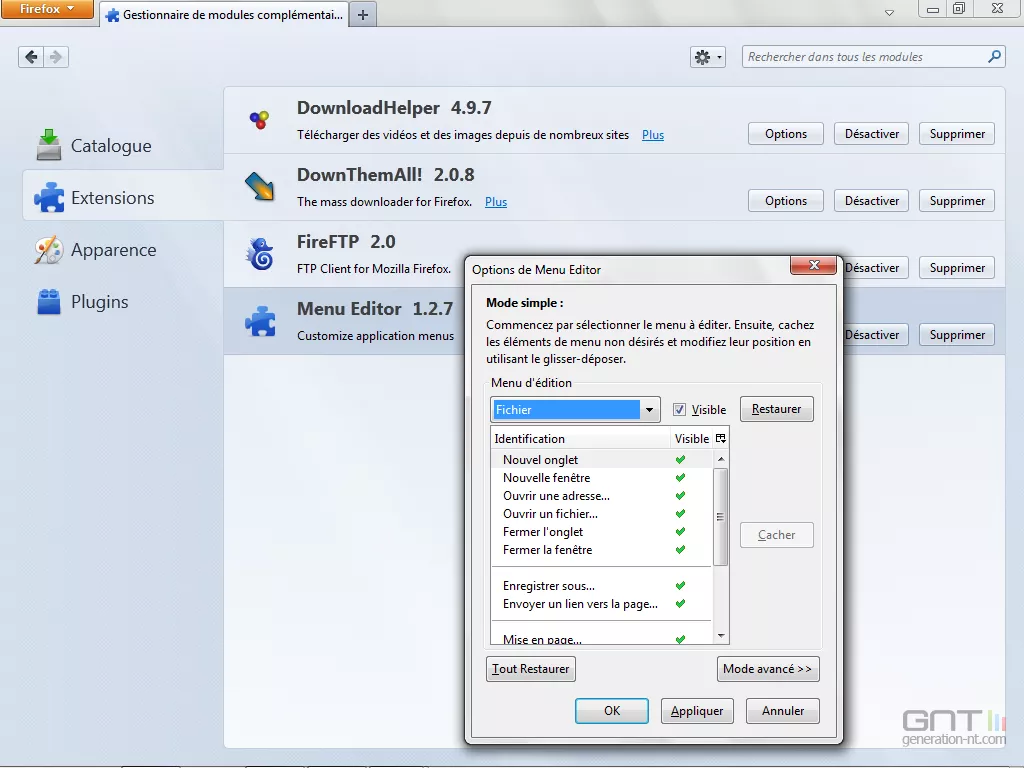Open the Firefox orange menu
The width and height of the screenshot is (1024, 768).
tap(48, 9)
